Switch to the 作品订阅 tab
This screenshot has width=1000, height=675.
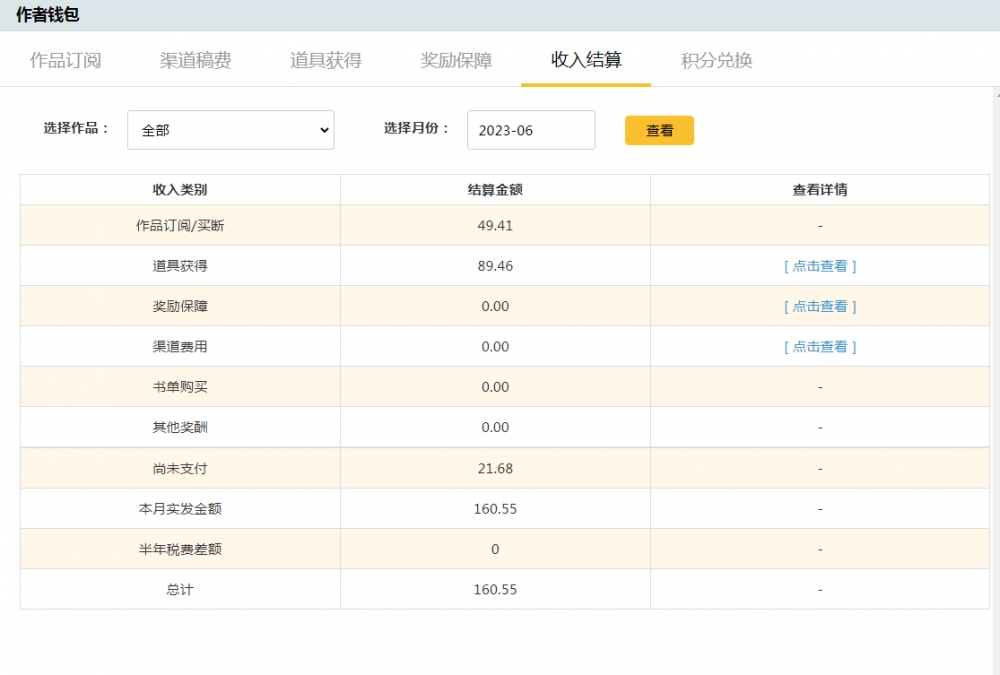65,60
